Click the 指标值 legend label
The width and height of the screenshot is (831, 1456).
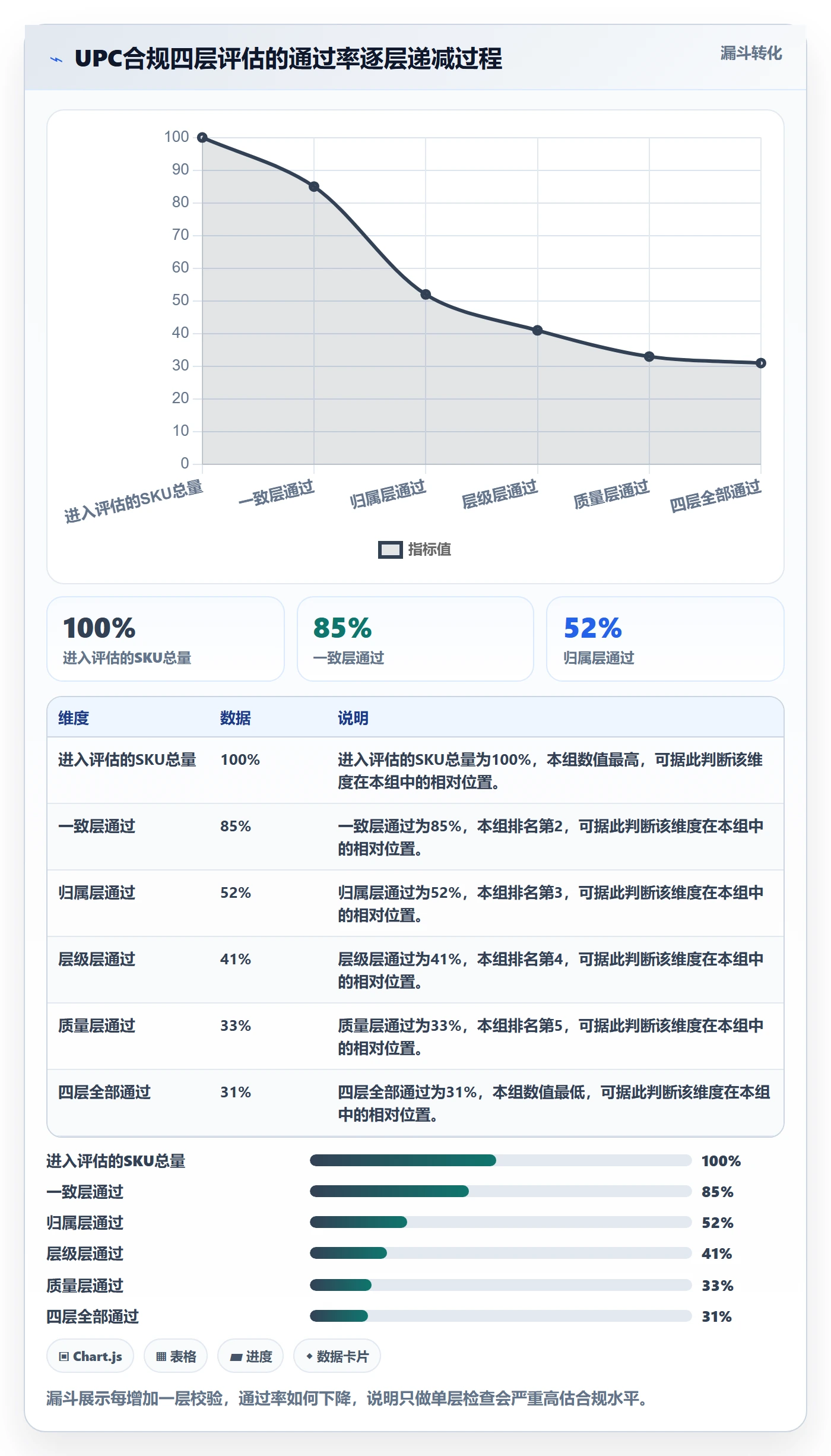tap(430, 550)
